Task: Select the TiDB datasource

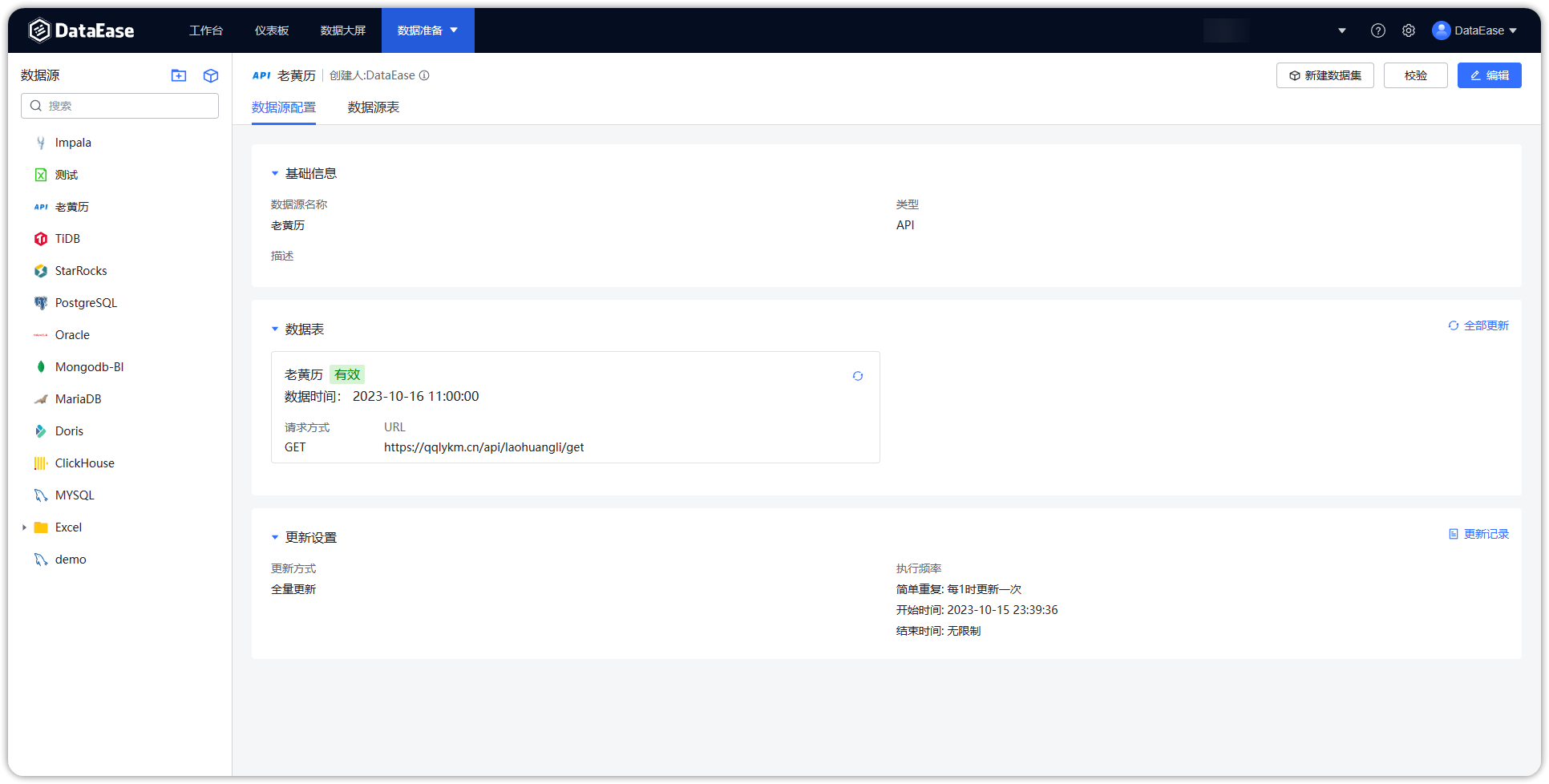Action: tap(67, 238)
